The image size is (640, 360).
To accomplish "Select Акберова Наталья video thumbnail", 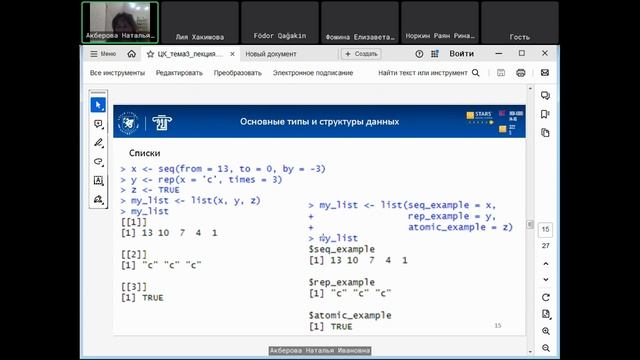I will (x=120, y=22).
